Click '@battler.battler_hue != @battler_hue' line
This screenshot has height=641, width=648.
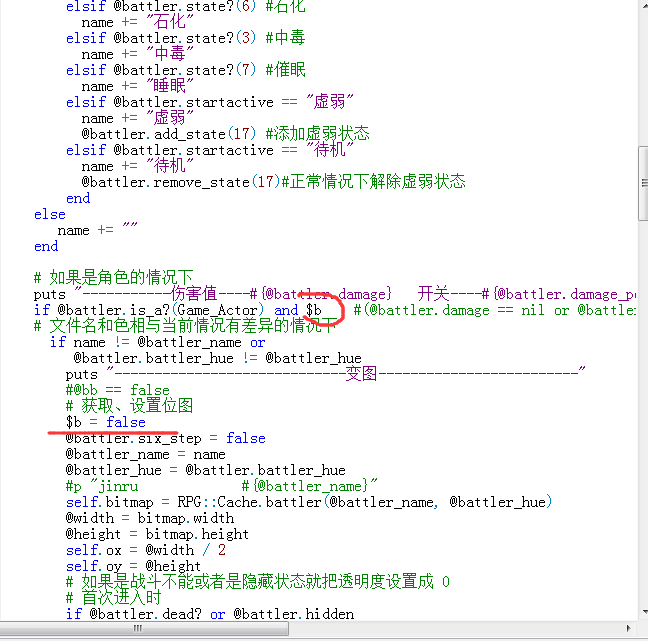point(217,358)
